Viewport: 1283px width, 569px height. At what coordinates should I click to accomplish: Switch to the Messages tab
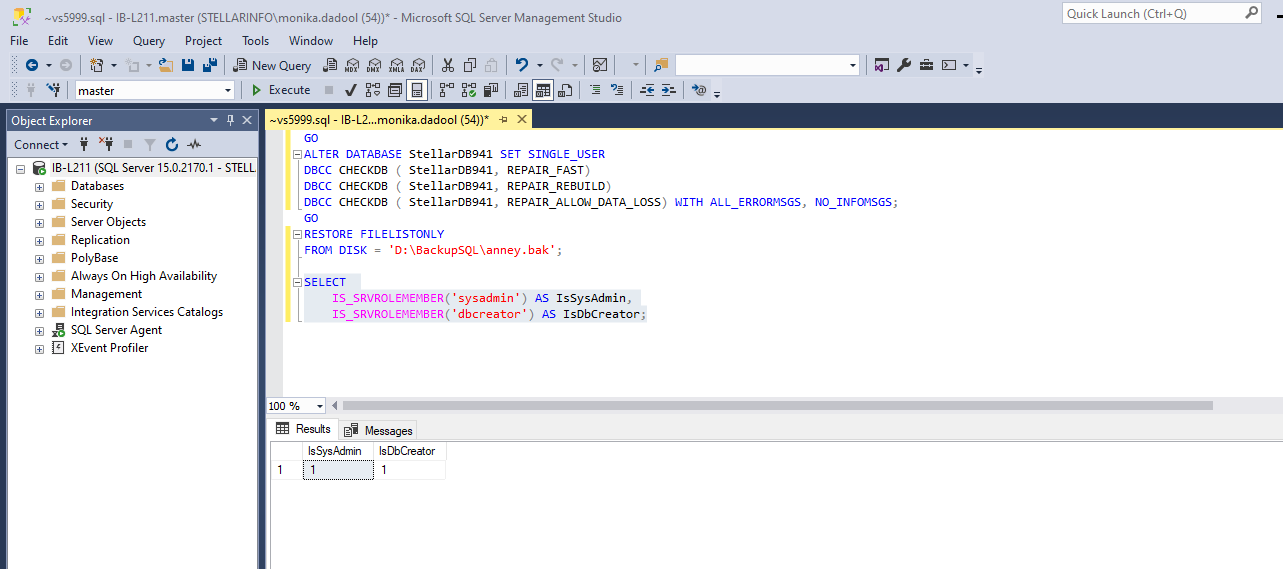(378, 430)
